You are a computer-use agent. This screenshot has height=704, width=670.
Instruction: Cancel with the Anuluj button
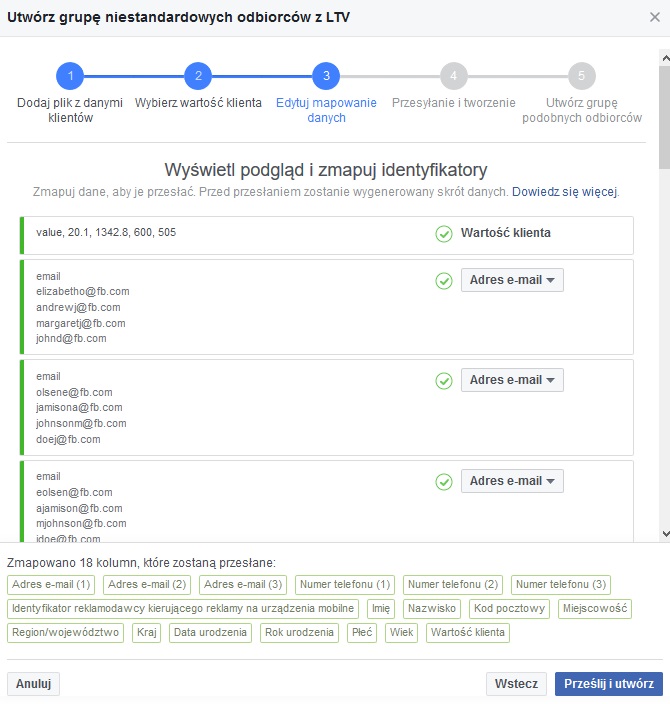[34, 684]
